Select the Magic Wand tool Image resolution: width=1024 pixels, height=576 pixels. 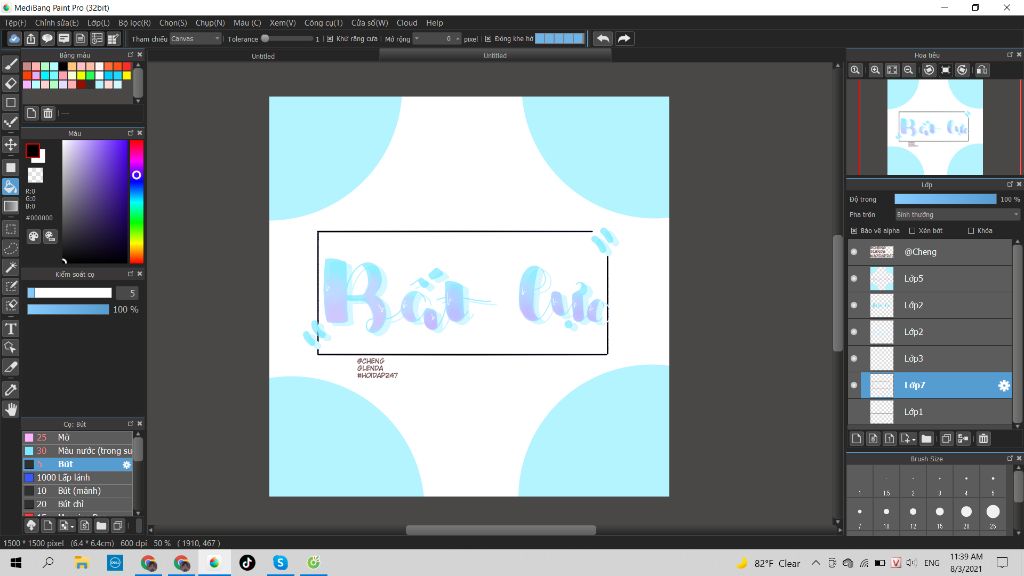pyautogui.click(x=10, y=267)
